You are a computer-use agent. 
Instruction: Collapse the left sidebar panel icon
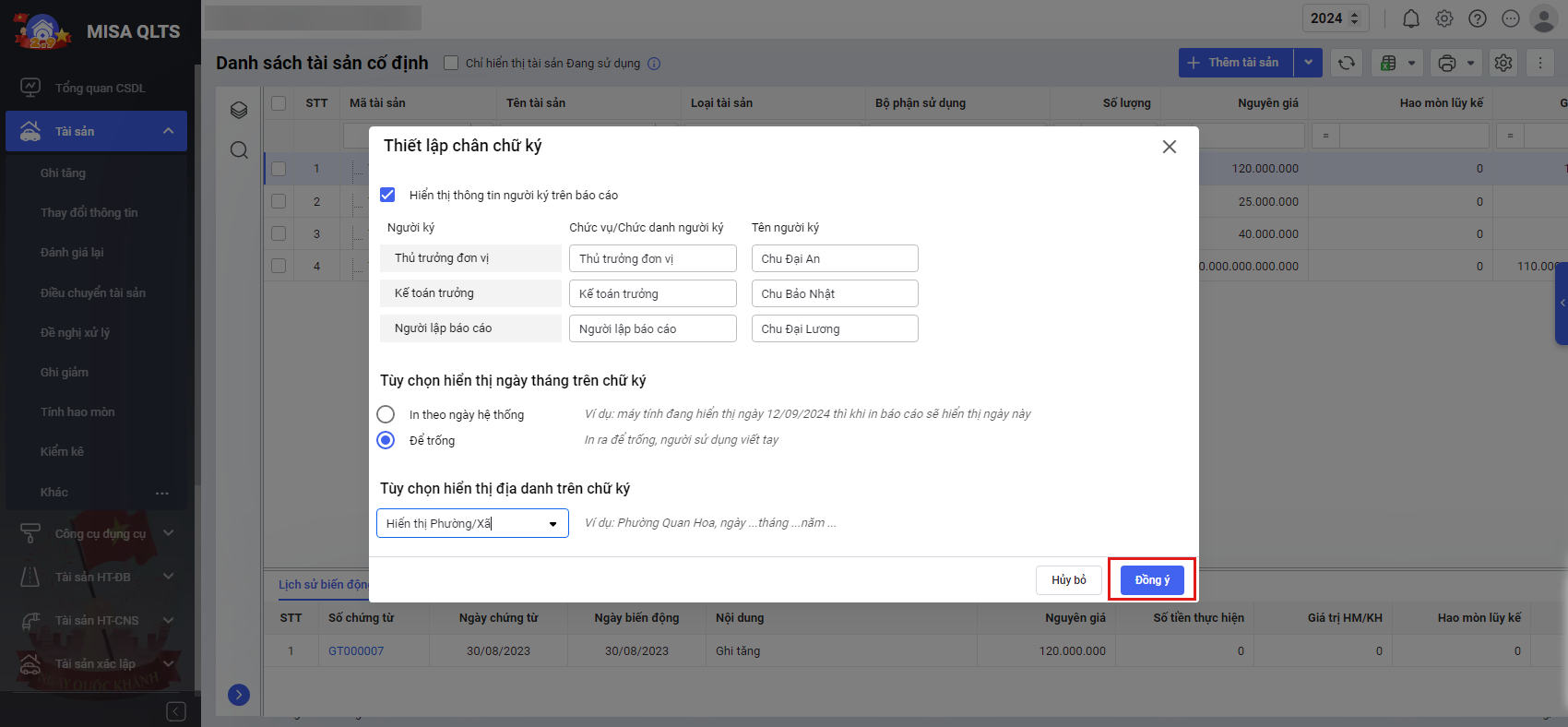pyautogui.click(x=176, y=711)
